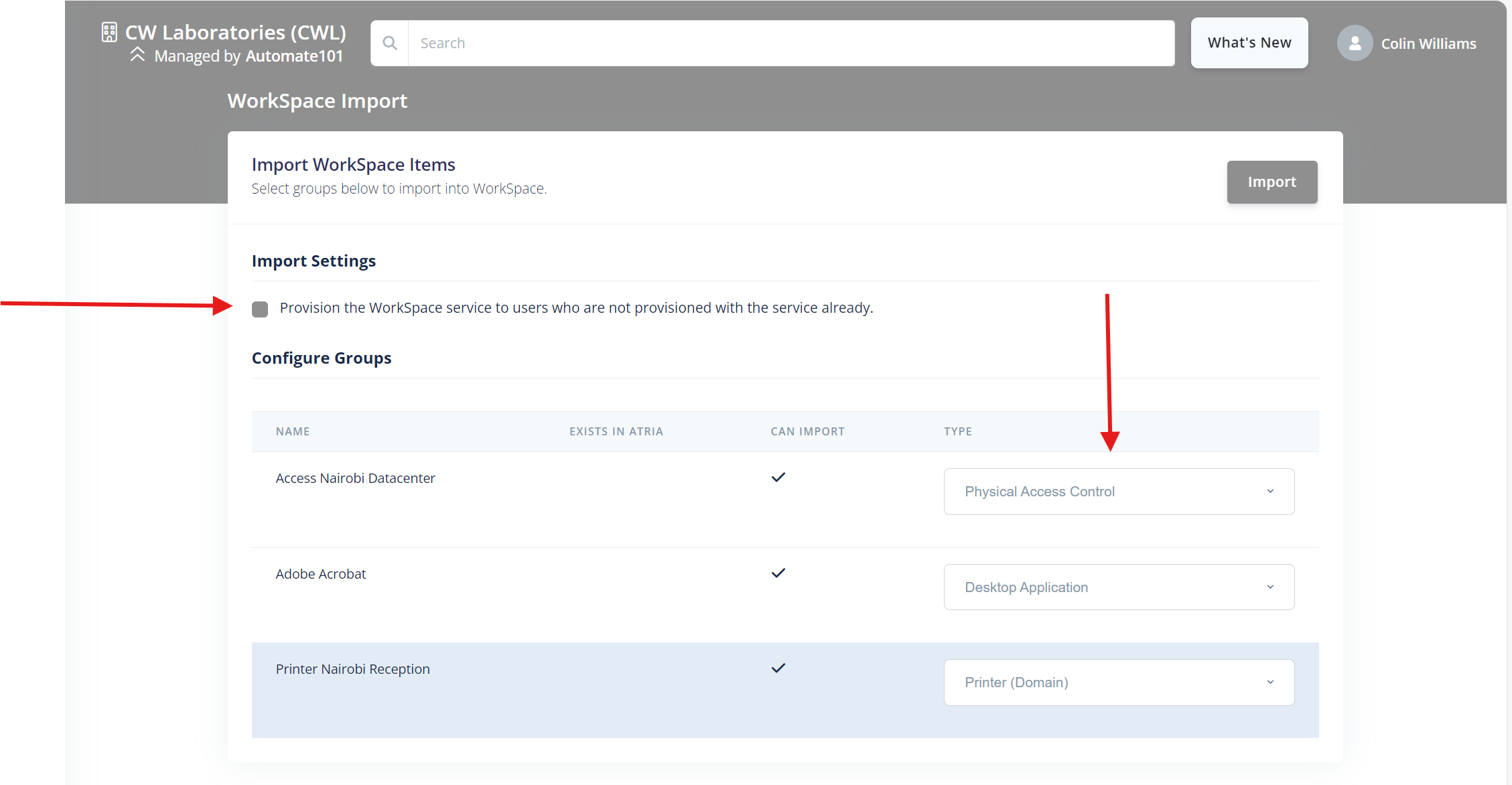Image resolution: width=1512 pixels, height=785 pixels.
Task: Enable provisioning WorkSpace service for unprovisioned users
Action: pos(260,309)
